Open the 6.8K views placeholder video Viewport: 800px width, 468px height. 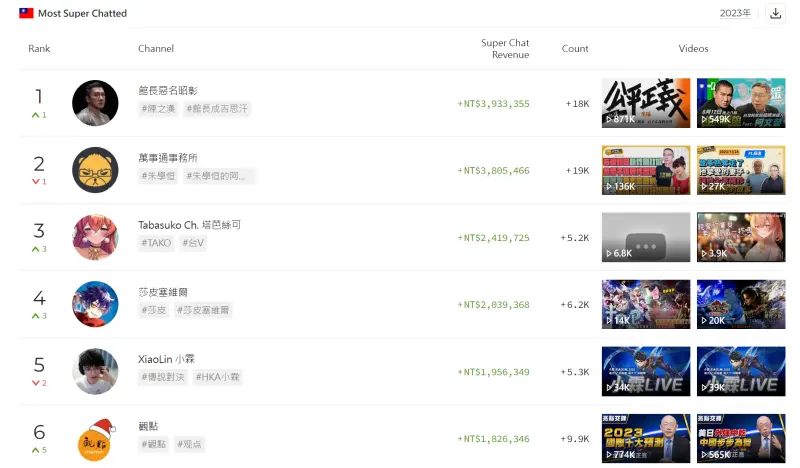tap(646, 237)
